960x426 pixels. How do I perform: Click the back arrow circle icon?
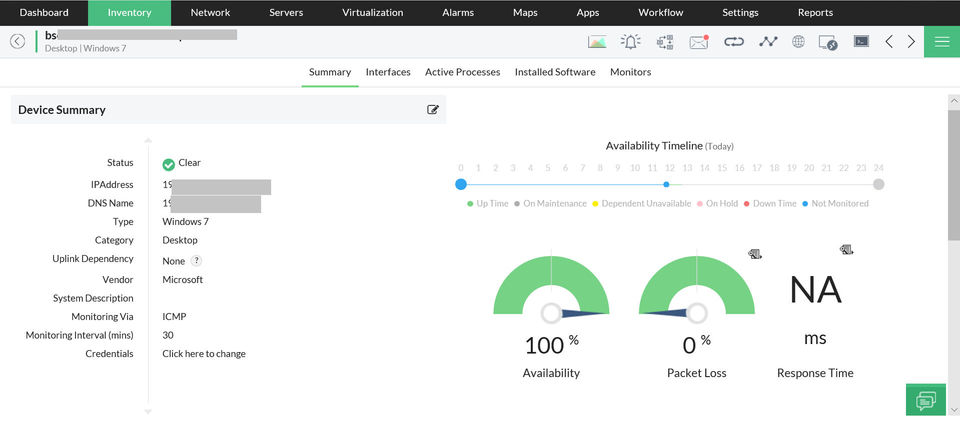coord(17,41)
